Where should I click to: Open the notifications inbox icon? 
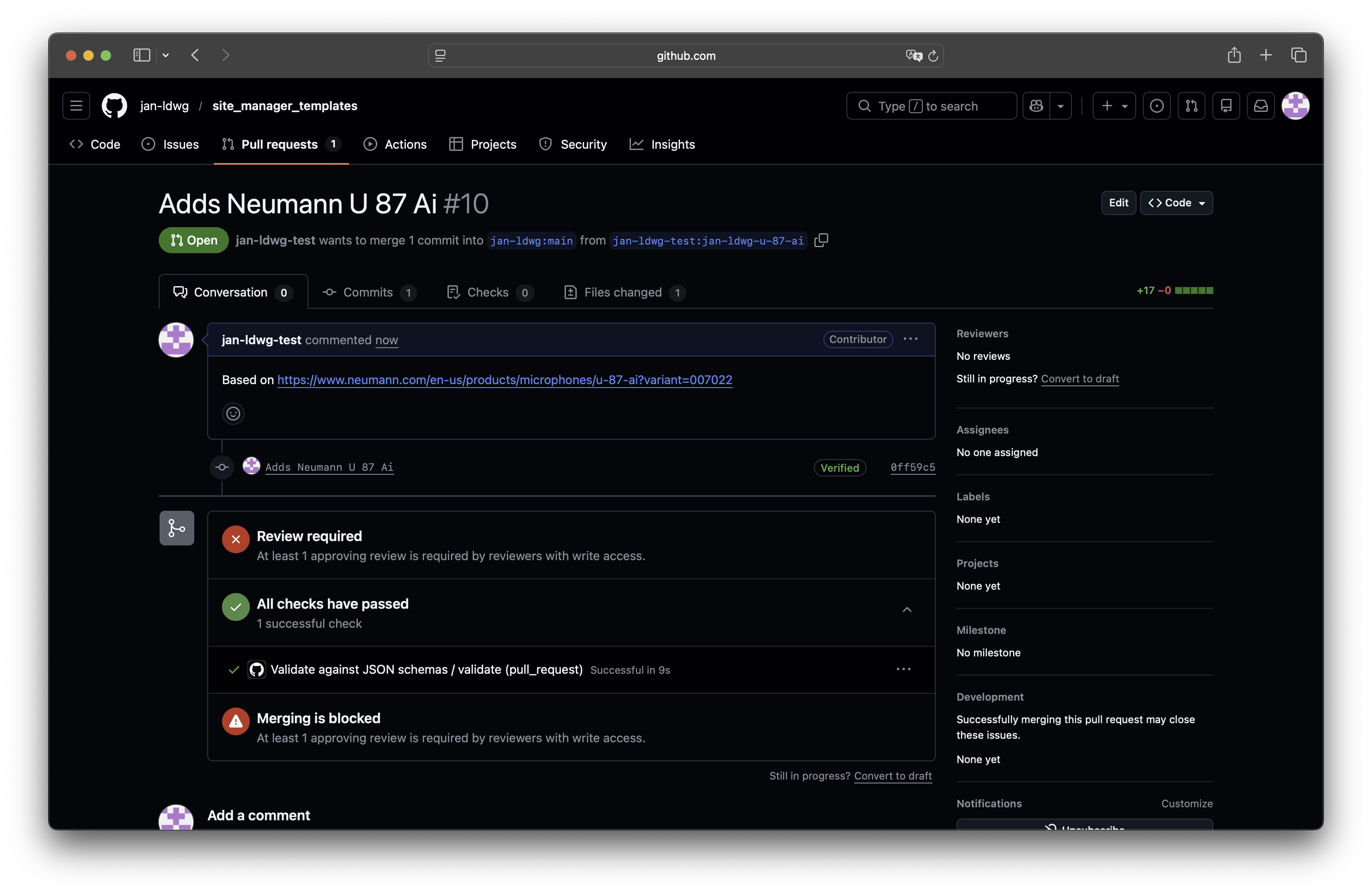click(1261, 106)
